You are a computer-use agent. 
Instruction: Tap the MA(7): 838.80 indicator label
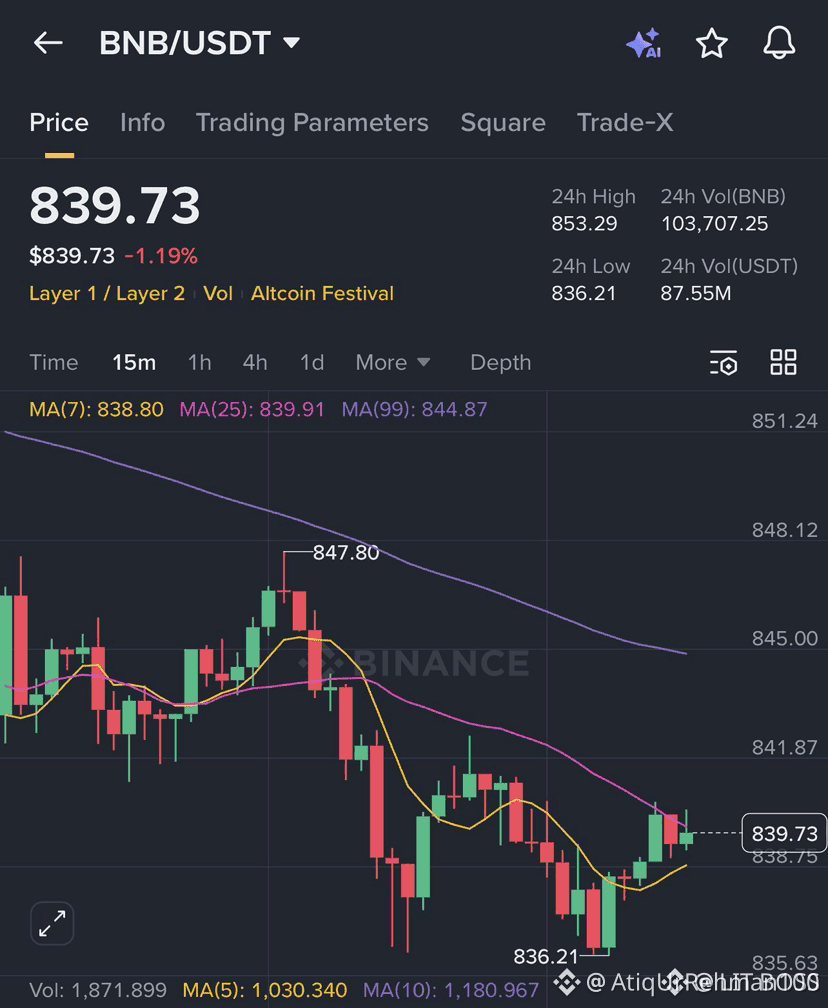(x=96, y=409)
